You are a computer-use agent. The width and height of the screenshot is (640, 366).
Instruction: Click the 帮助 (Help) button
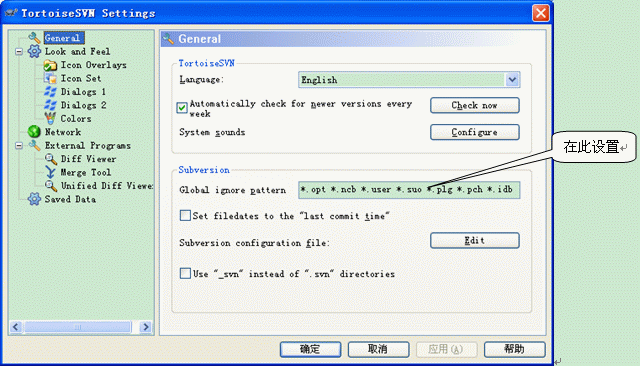click(514, 349)
